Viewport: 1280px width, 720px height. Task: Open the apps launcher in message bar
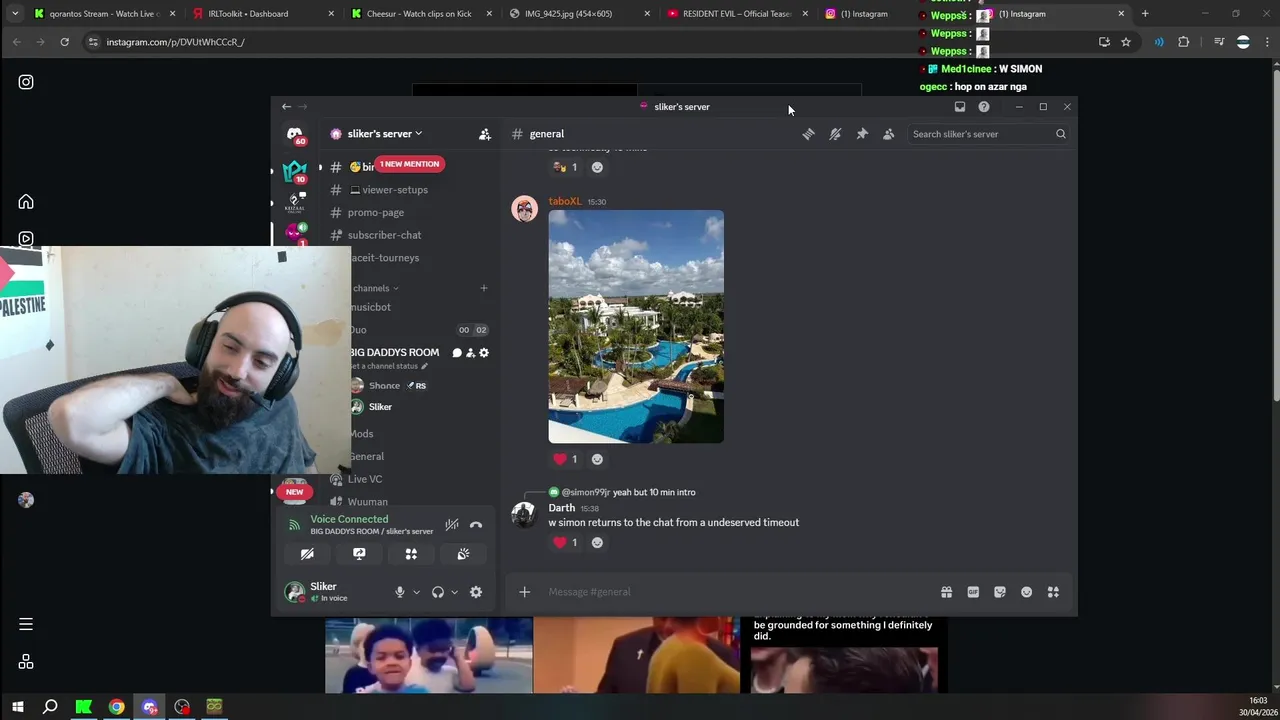pyautogui.click(x=1053, y=592)
